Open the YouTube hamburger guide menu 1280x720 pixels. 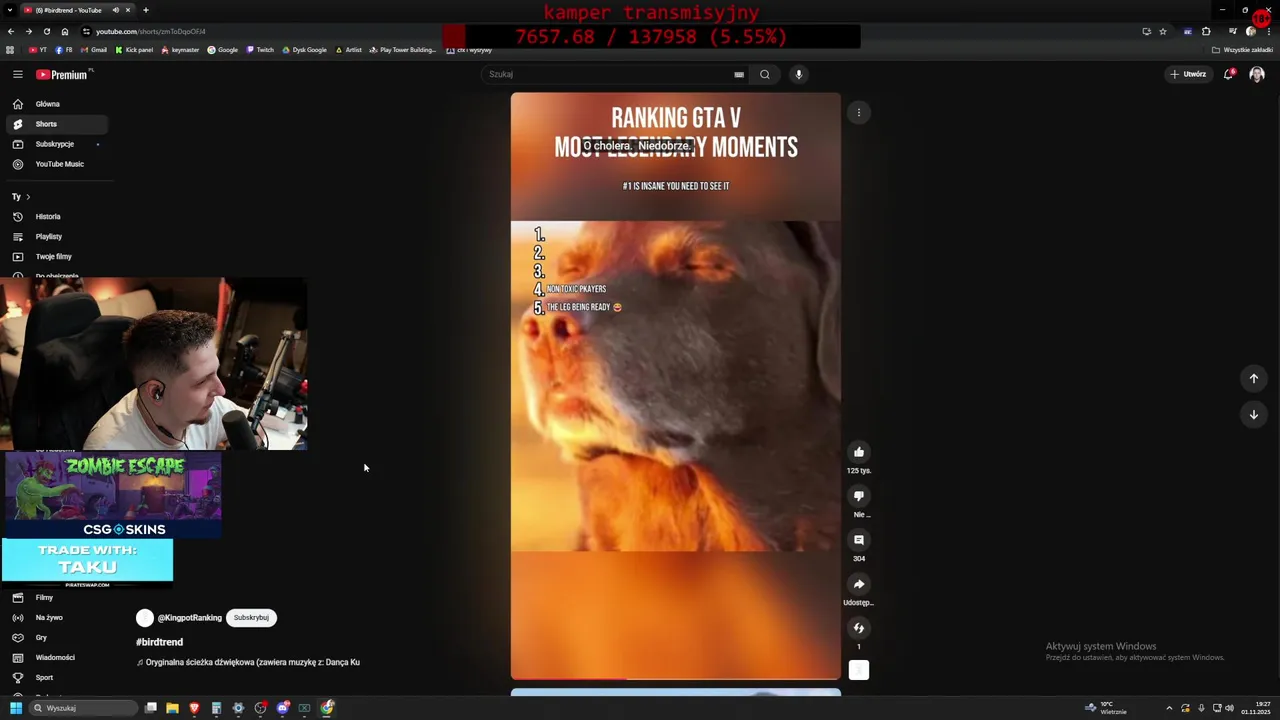(x=17, y=74)
